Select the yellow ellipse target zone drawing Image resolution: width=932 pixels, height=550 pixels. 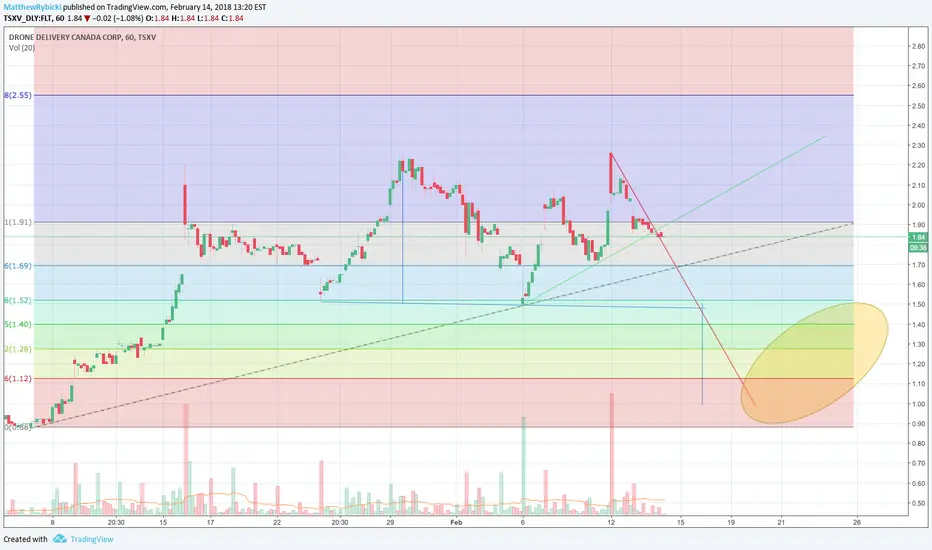click(814, 363)
